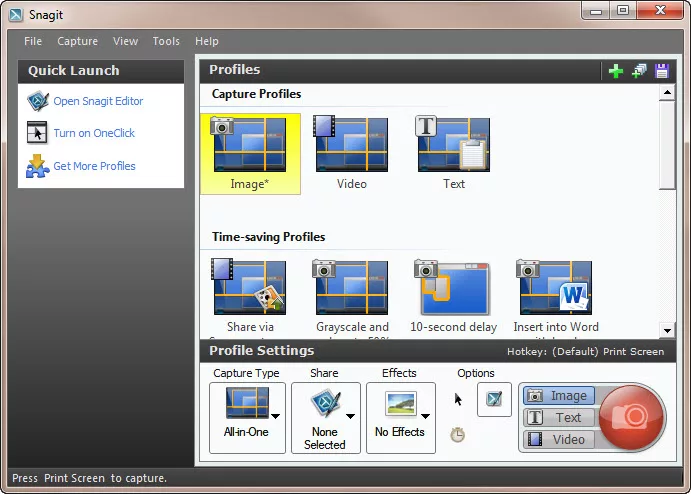The image size is (691, 494).
Task: Click the profiles list scroll down arrow
Action: (668, 331)
